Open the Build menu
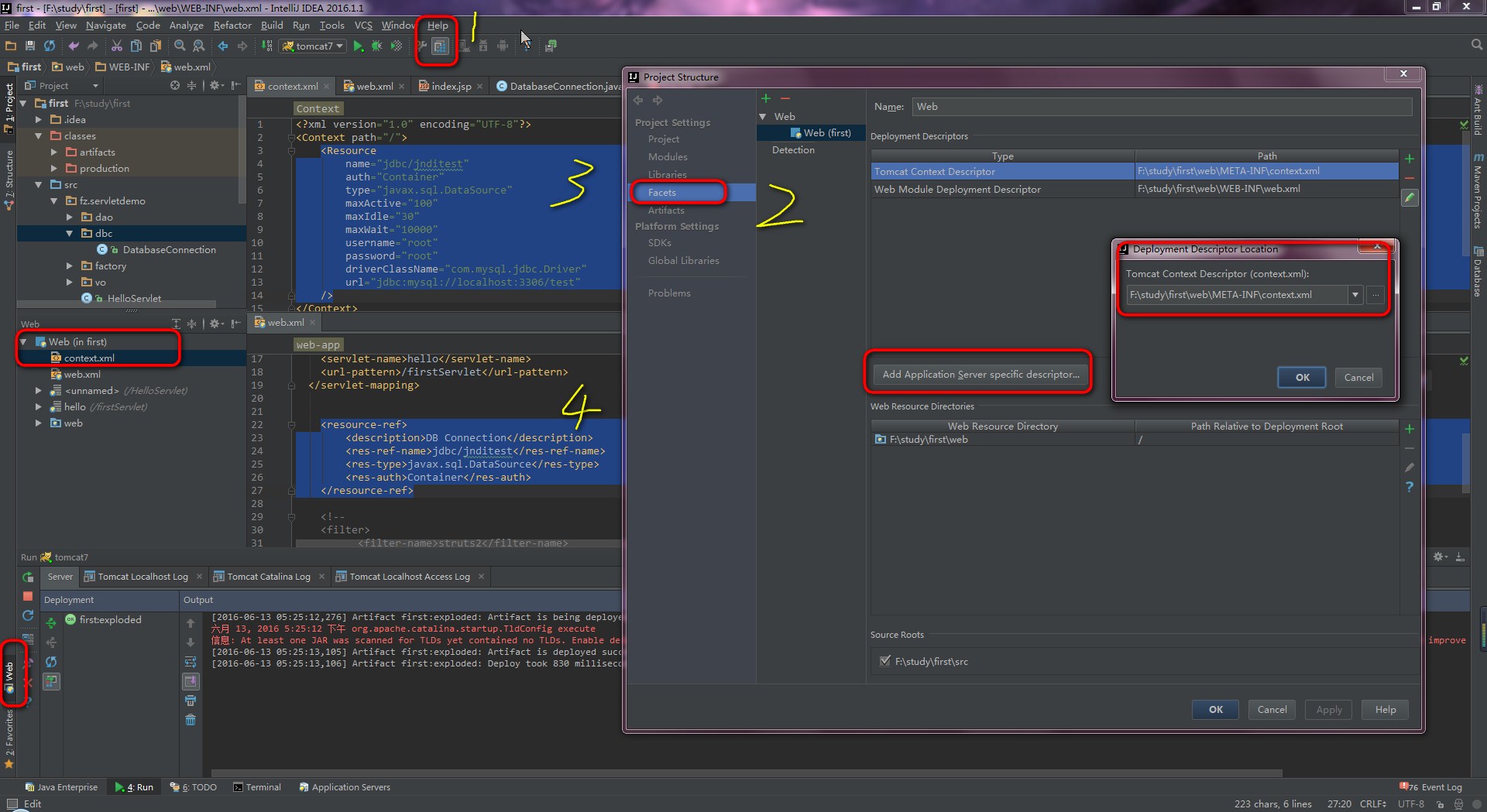This screenshot has width=1487, height=812. pos(272,26)
